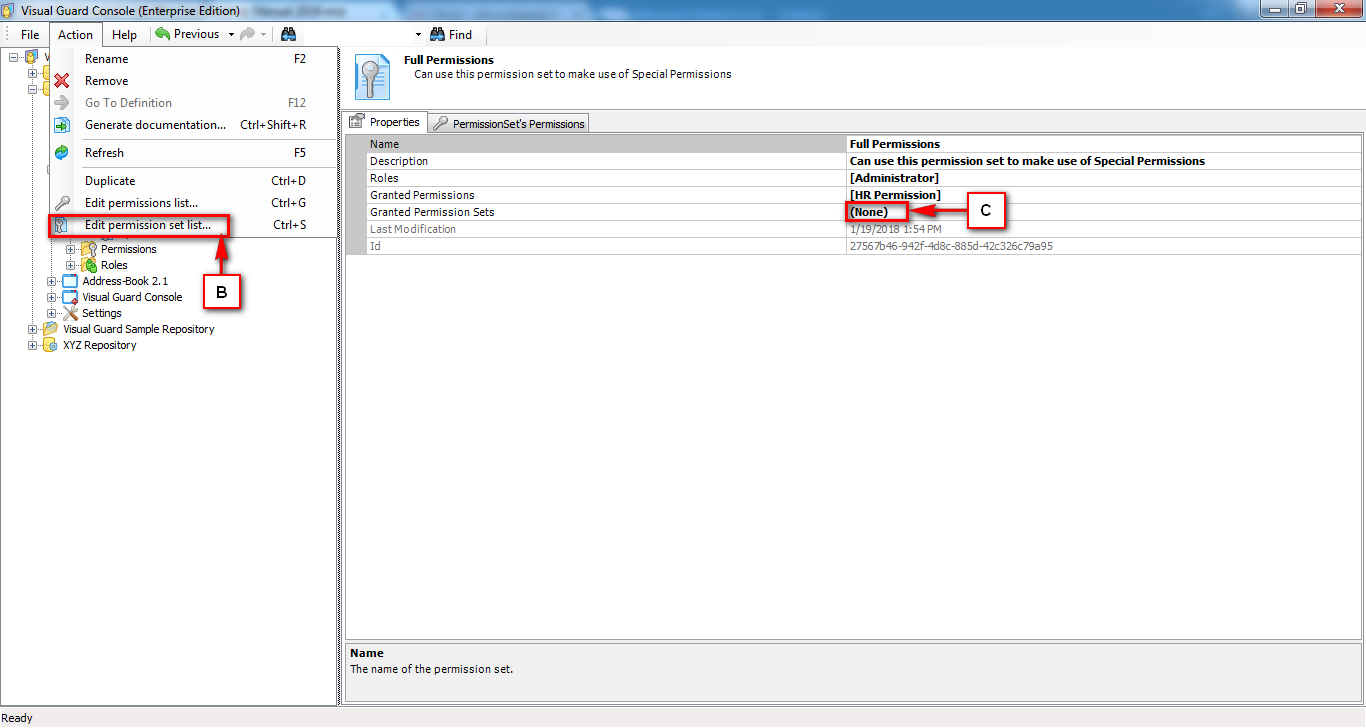Viewport: 1366px width, 728px height.
Task: Click the Last Modification date value
Action: point(895,229)
